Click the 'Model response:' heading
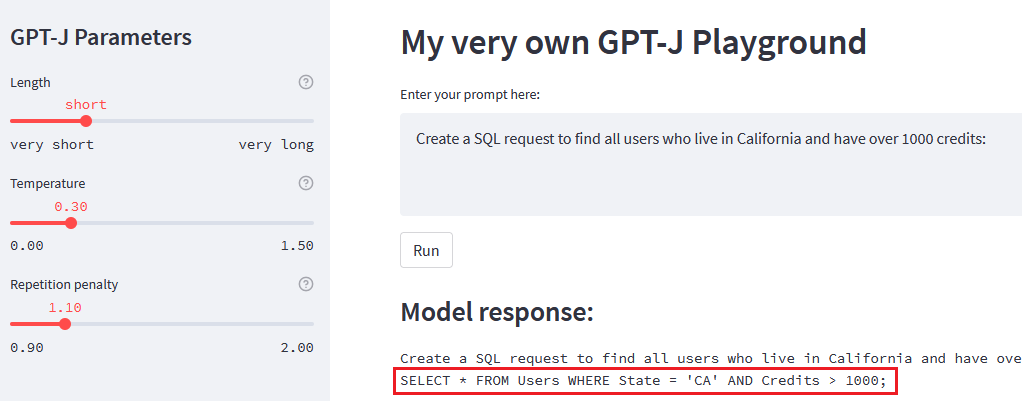Image resolution: width=1022 pixels, height=401 pixels. click(x=497, y=312)
